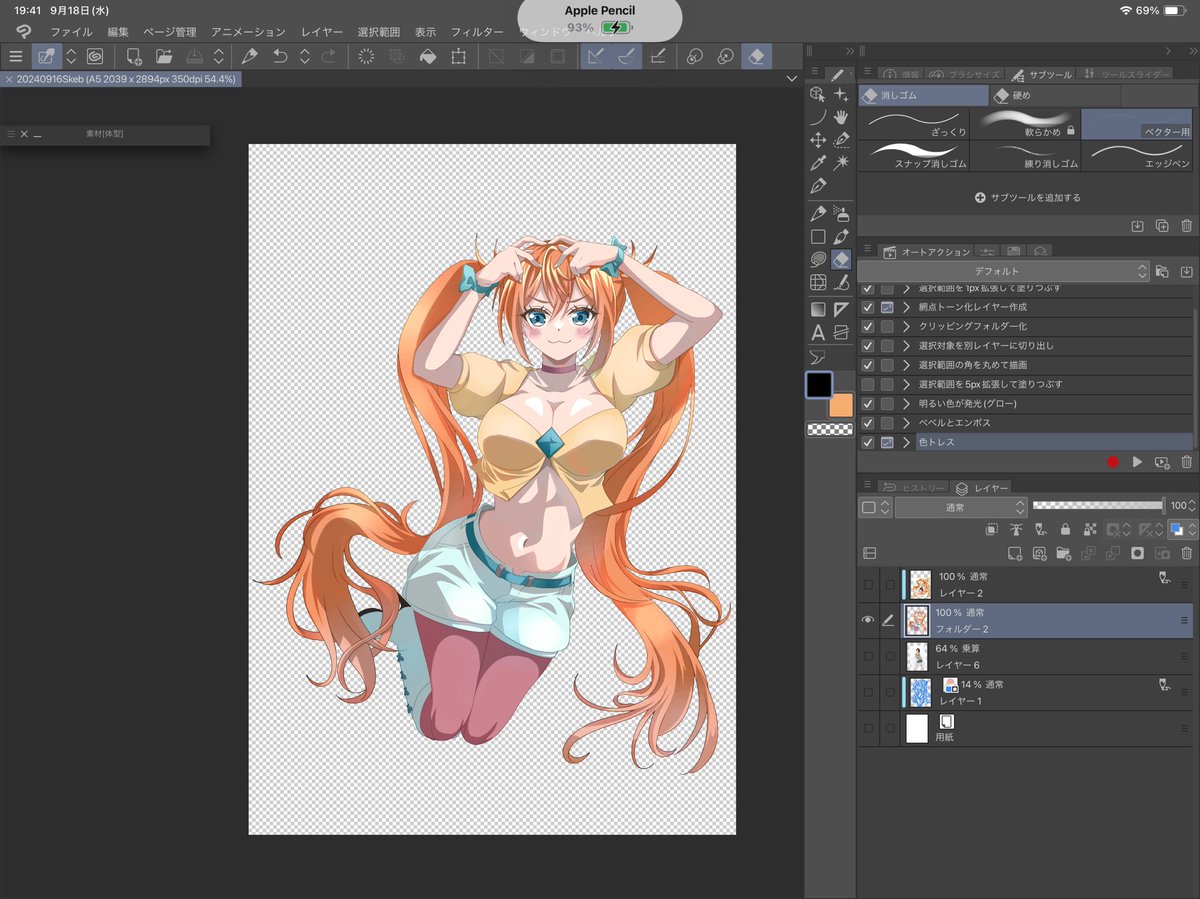Image resolution: width=1200 pixels, height=899 pixels.
Task: Select the move layer tool
Action: pos(818,140)
